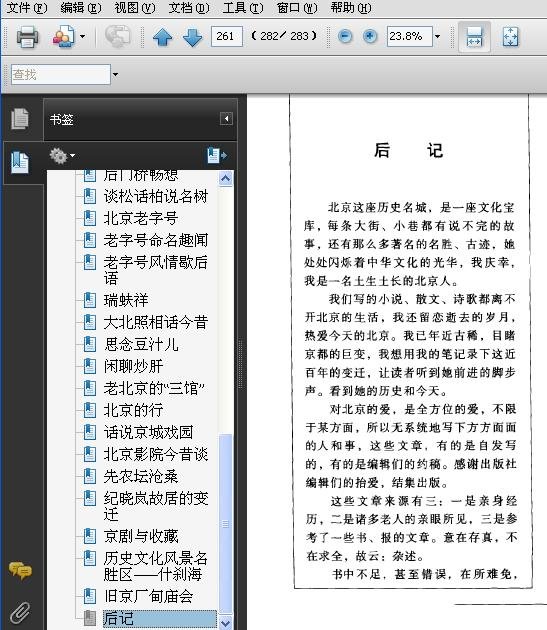
Task: Select the highlighted 后记 bookmark
Action: pos(160,618)
